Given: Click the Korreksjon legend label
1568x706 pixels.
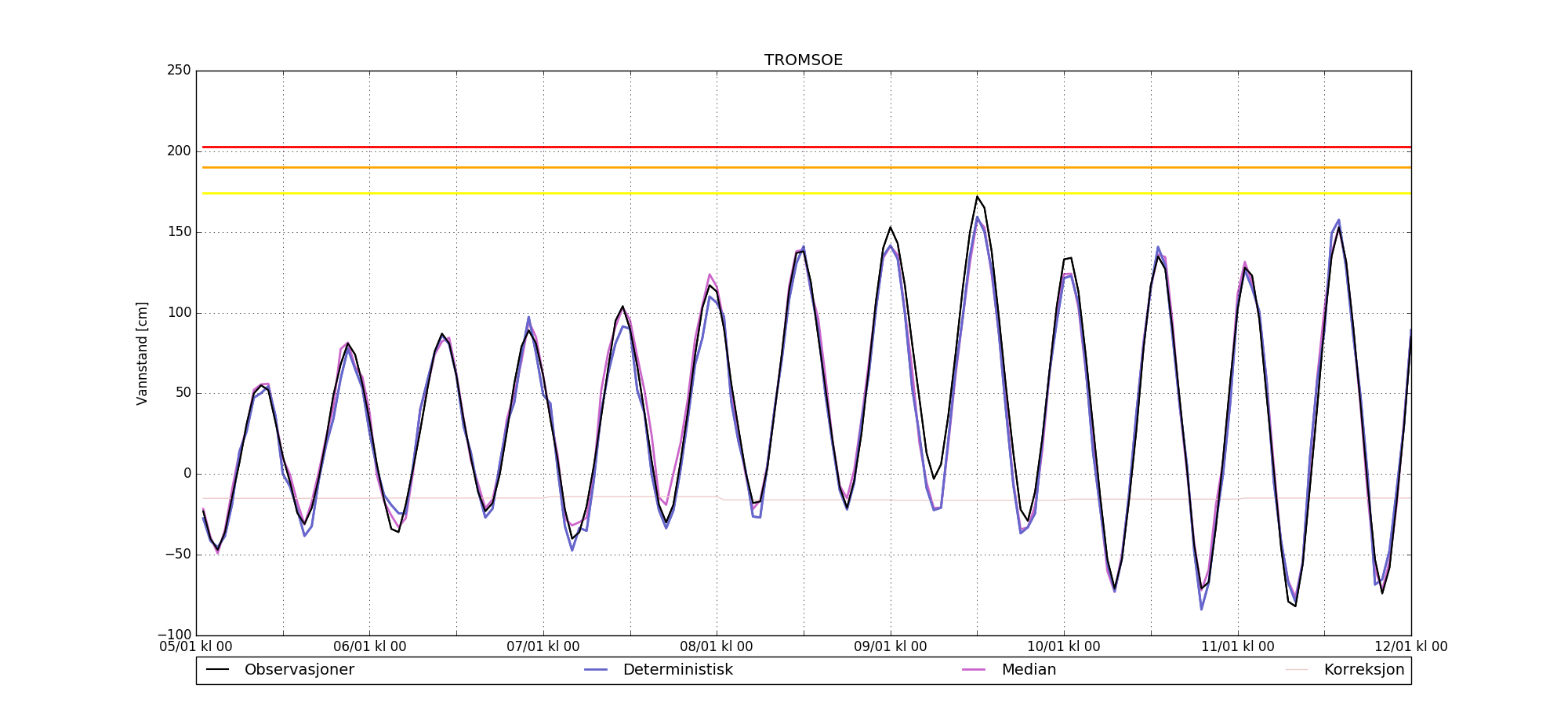Looking at the screenshot, I should [1363, 670].
